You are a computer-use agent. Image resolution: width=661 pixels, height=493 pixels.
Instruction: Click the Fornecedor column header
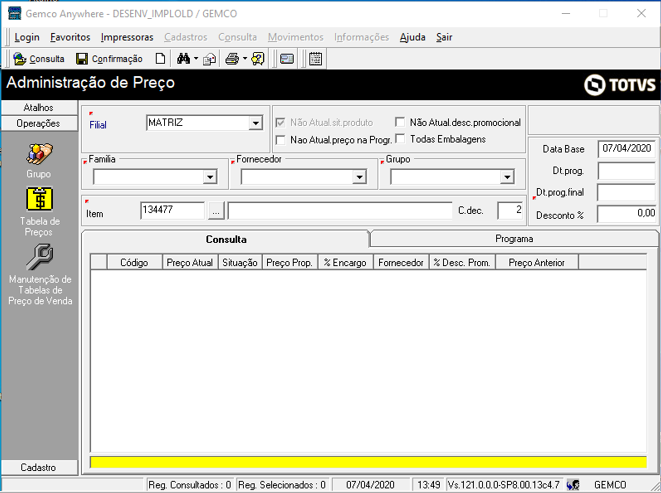401,262
